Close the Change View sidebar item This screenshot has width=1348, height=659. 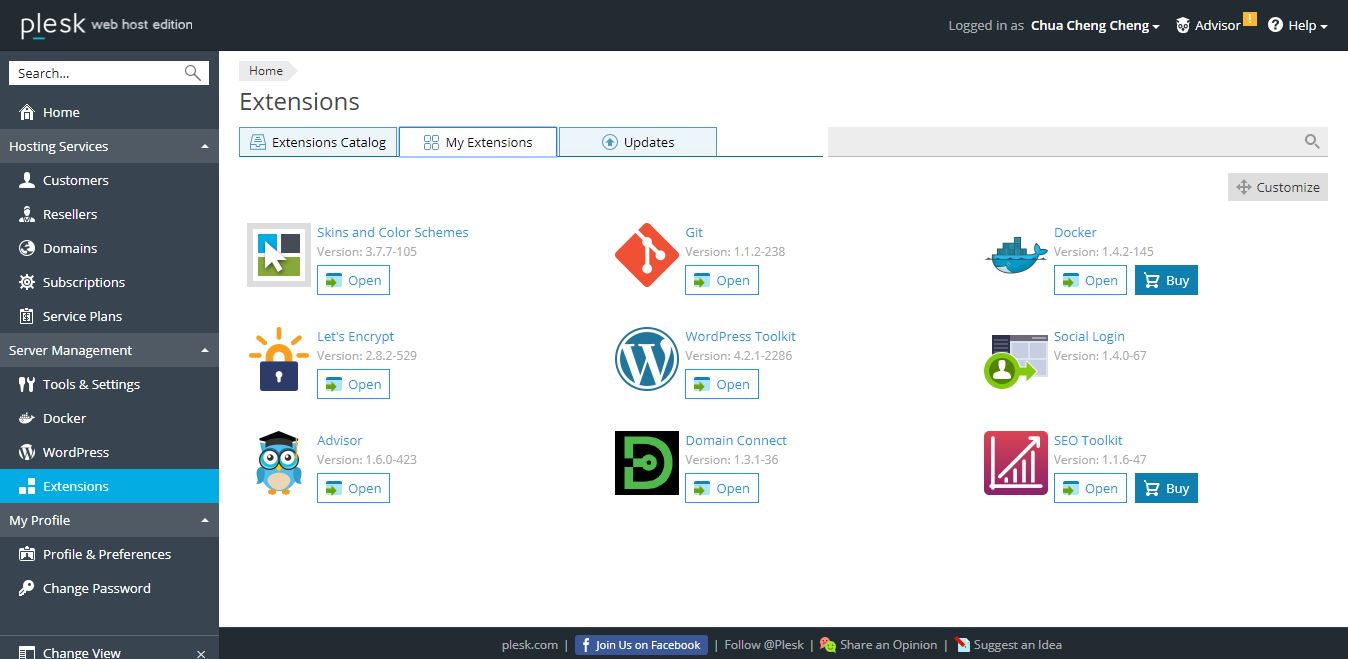201,653
